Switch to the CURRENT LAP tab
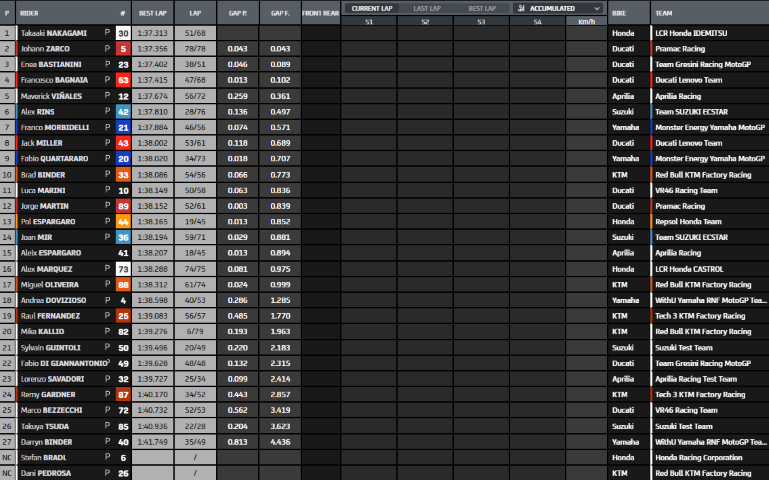 click(x=371, y=8)
